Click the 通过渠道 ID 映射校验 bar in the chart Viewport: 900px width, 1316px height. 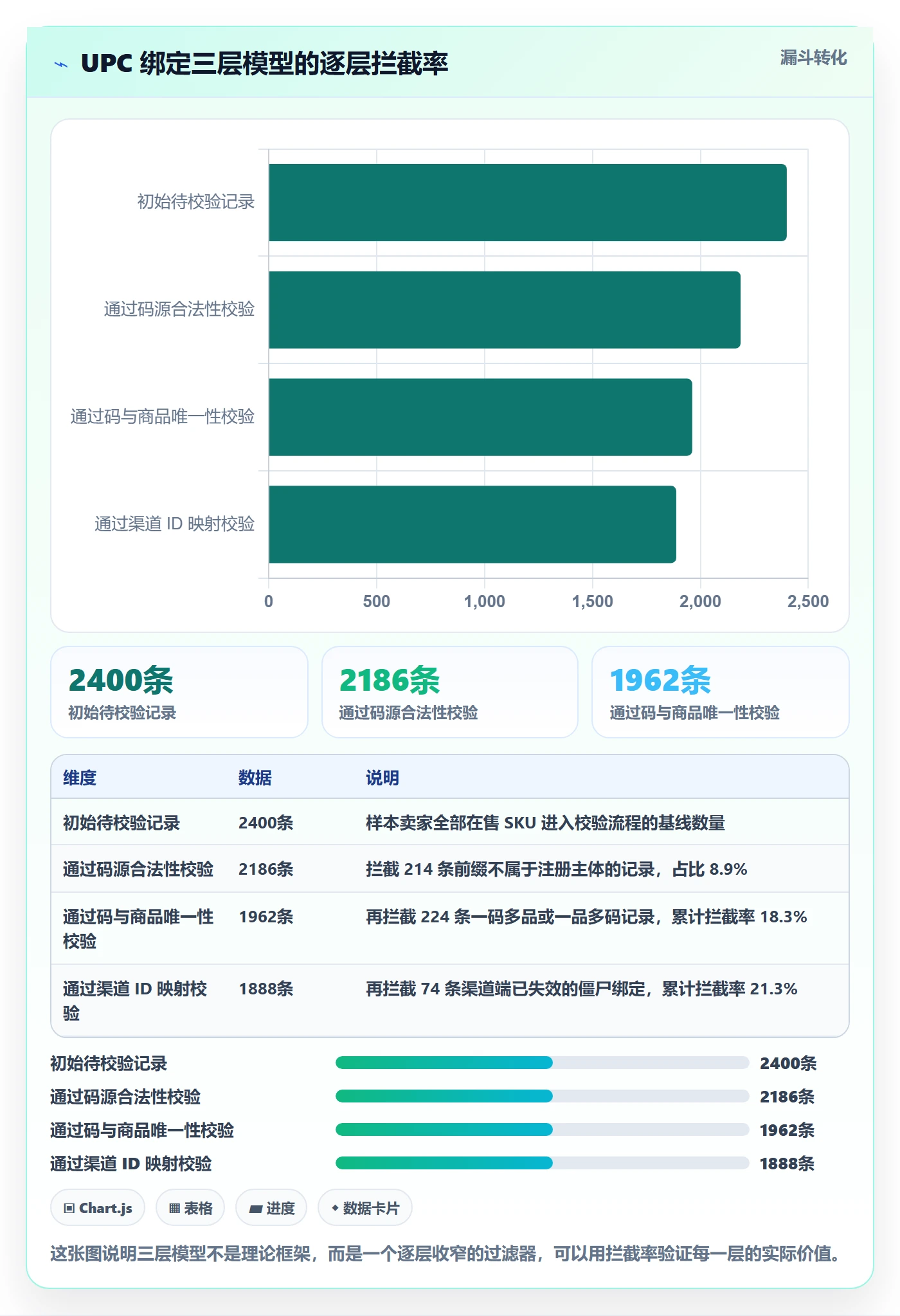[x=473, y=524]
